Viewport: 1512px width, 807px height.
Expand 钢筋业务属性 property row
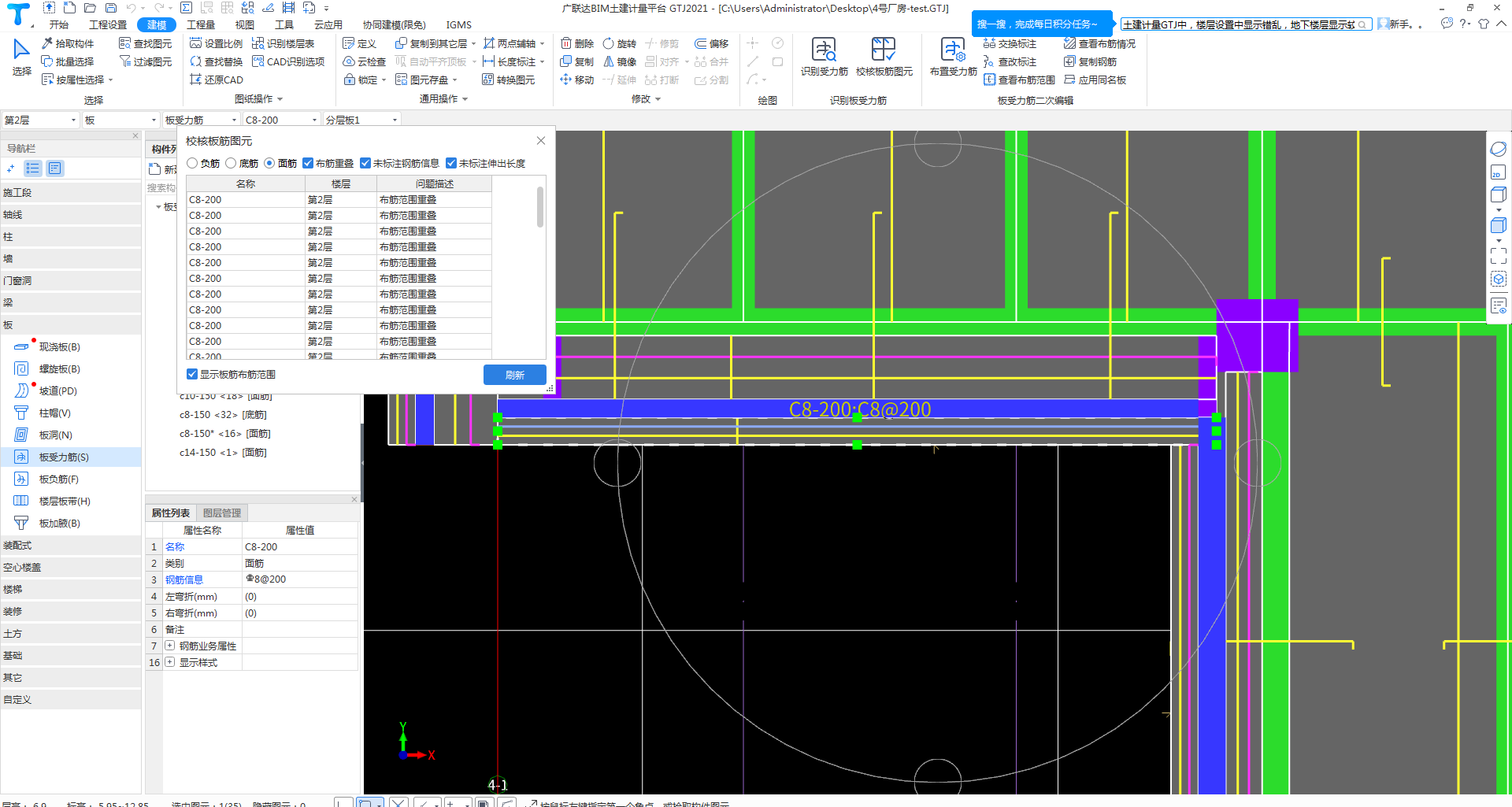pyautogui.click(x=170, y=646)
